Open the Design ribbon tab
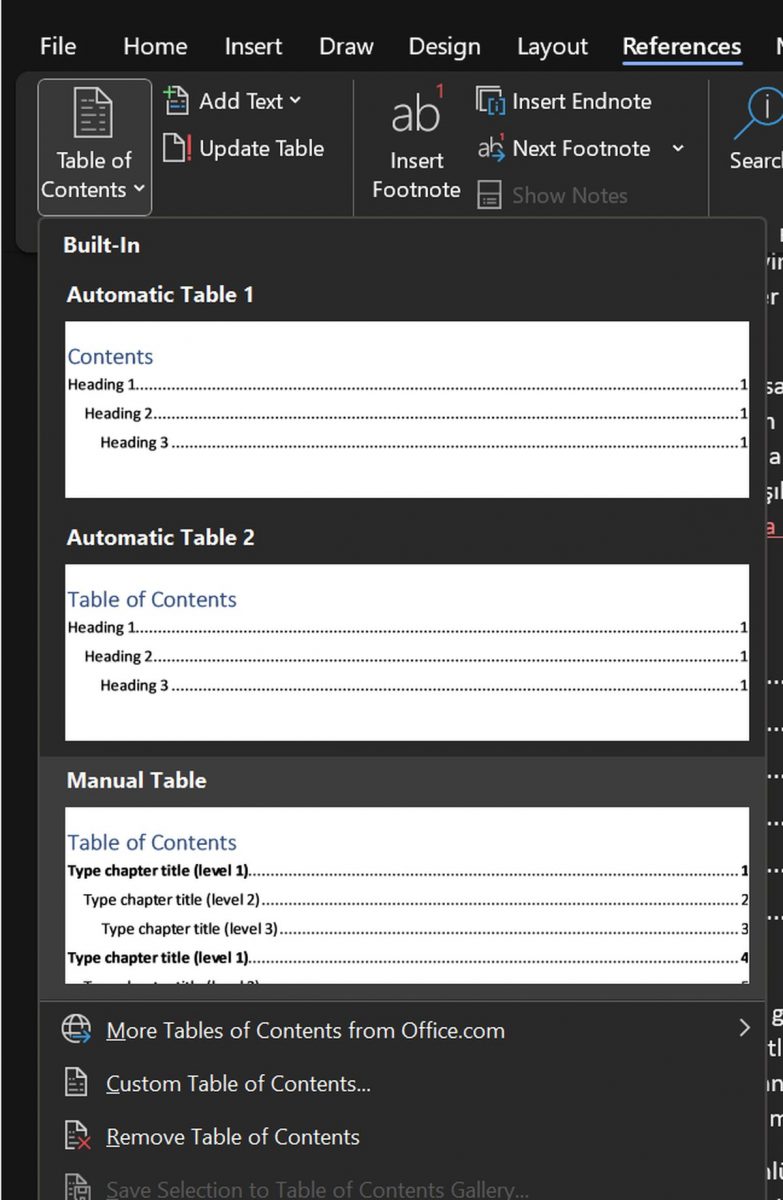Image resolution: width=783 pixels, height=1200 pixels. click(444, 47)
